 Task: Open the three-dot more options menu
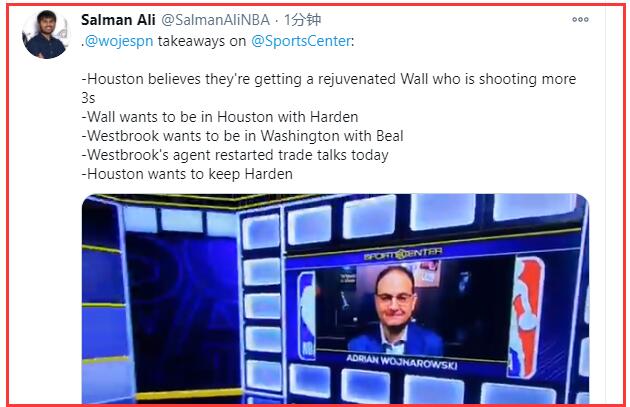click(x=580, y=19)
